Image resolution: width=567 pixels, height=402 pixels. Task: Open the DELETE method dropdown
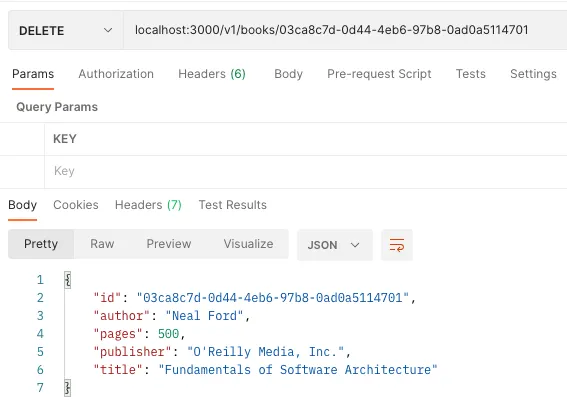coord(65,30)
